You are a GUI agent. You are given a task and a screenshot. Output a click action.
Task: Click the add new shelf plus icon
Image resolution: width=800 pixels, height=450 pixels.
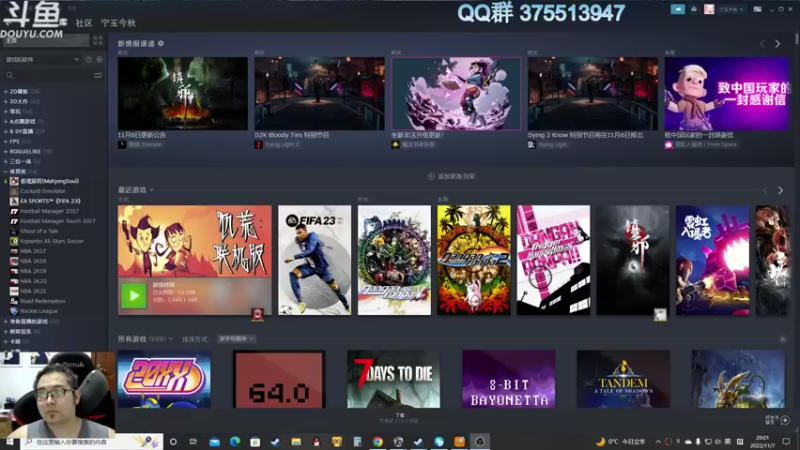pyautogui.click(x=431, y=176)
